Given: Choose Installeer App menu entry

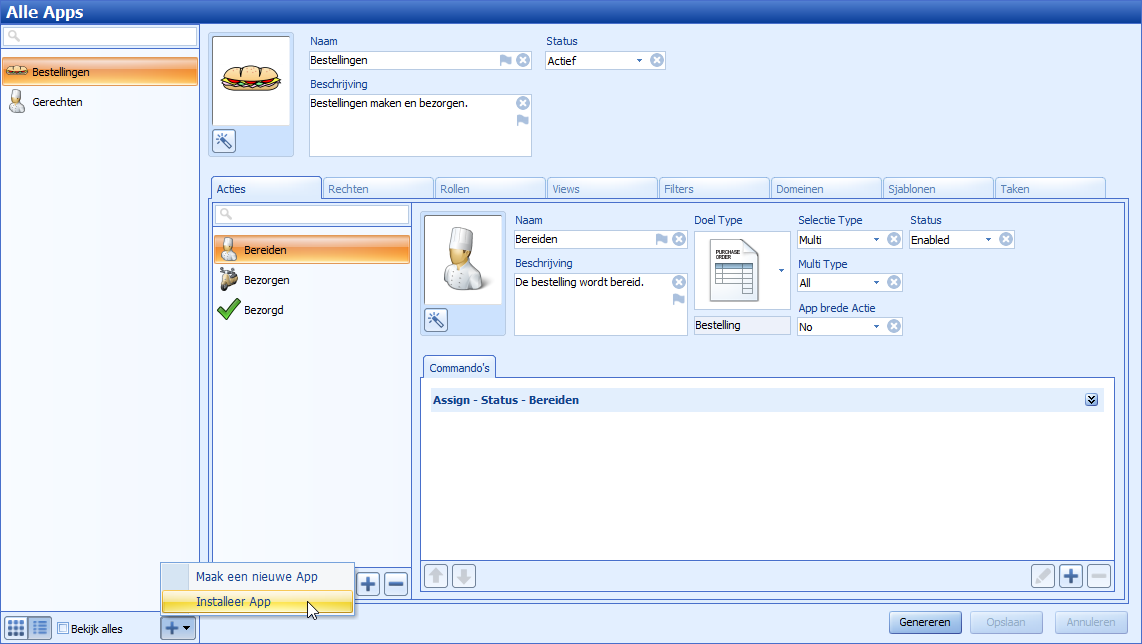Looking at the screenshot, I should (x=257, y=602).
